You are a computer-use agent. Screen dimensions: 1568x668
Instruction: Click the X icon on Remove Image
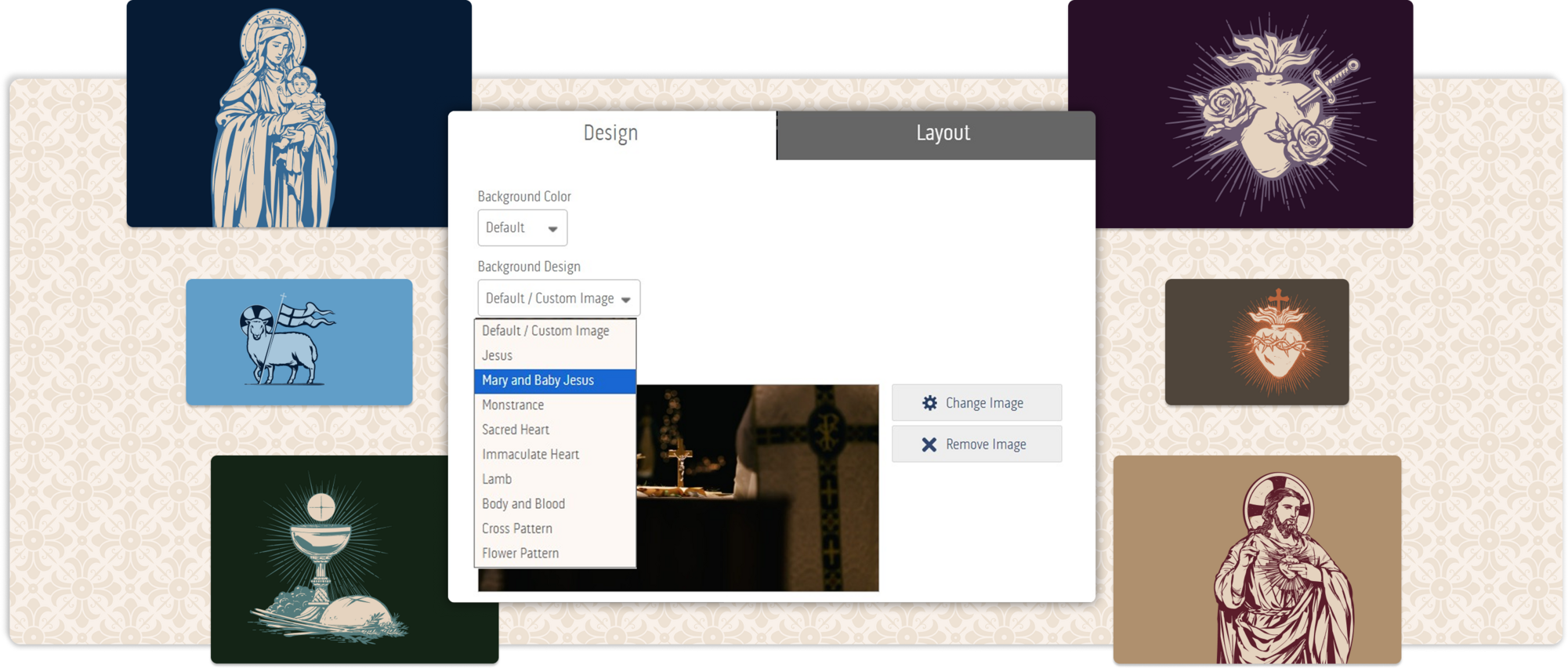929,445
